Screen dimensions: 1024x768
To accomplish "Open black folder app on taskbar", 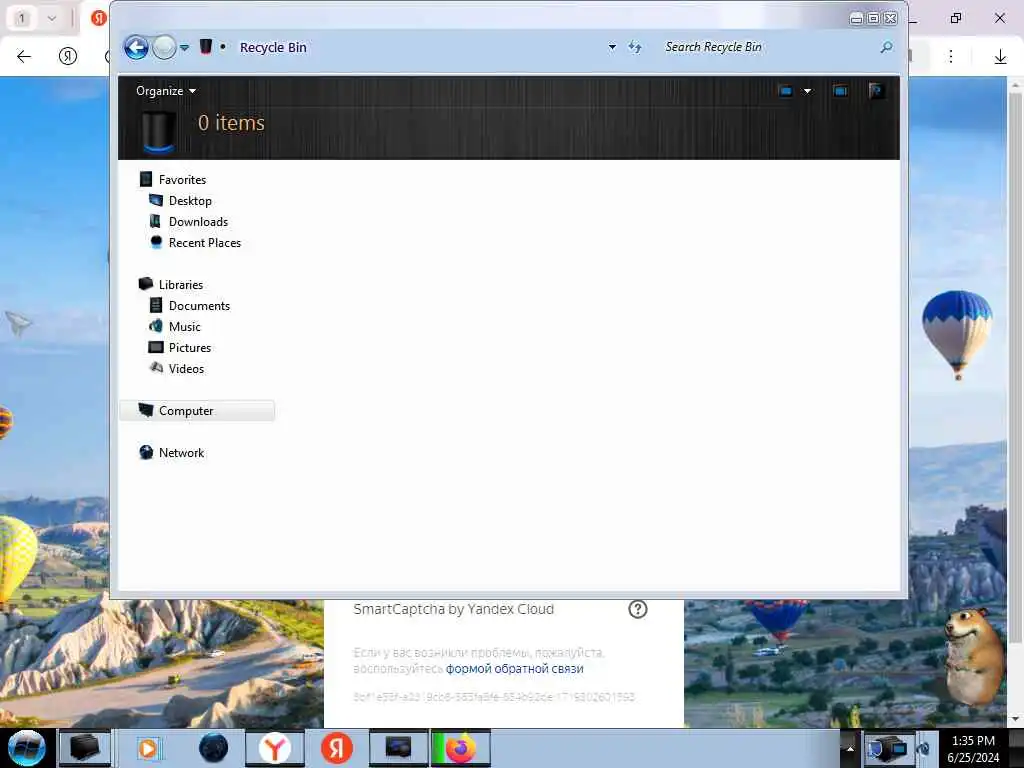I will tap(85, 748).
